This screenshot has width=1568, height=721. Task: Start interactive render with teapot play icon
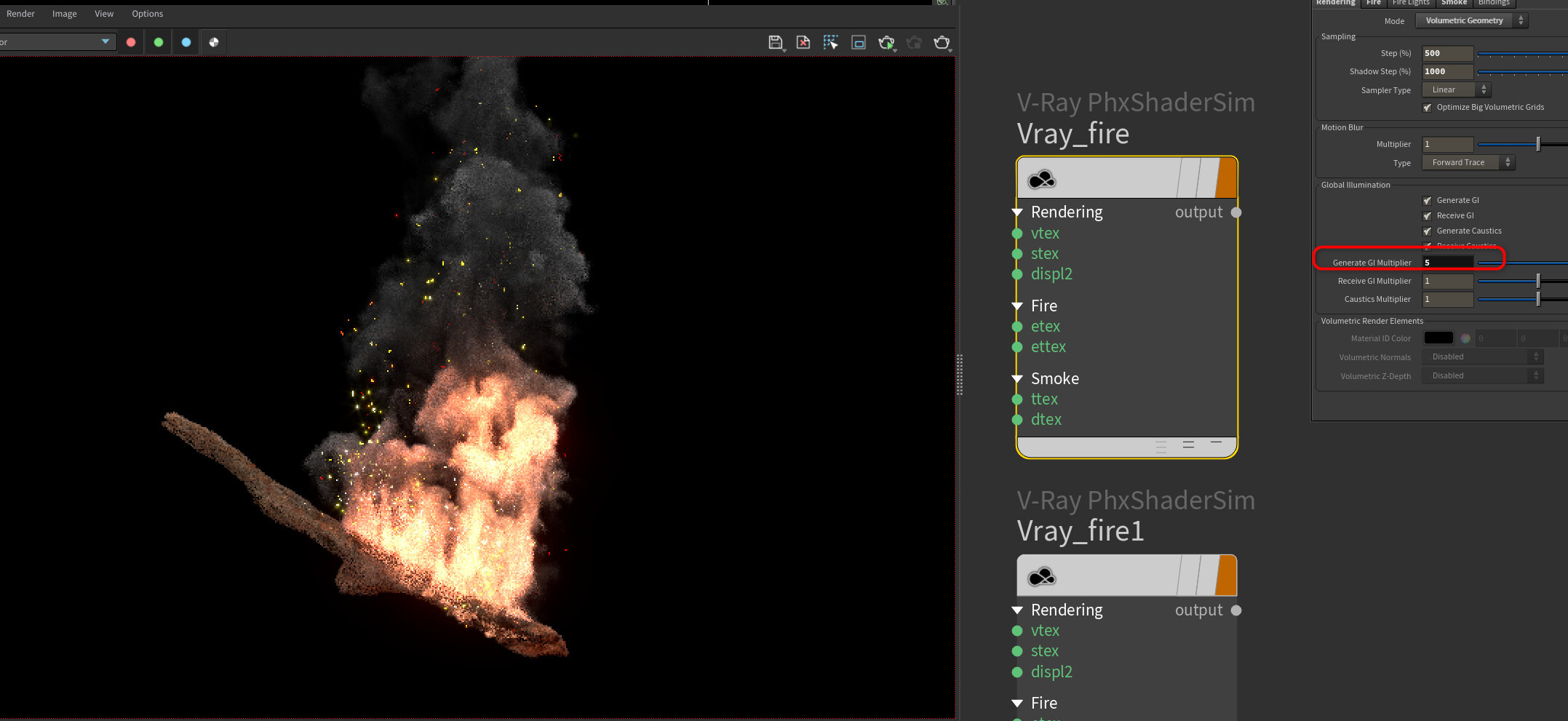886,43
